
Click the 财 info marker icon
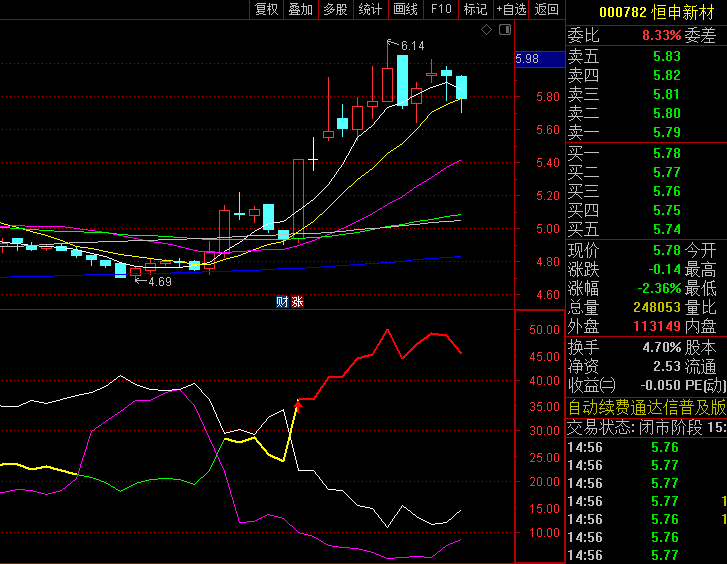tap(283, 301)
